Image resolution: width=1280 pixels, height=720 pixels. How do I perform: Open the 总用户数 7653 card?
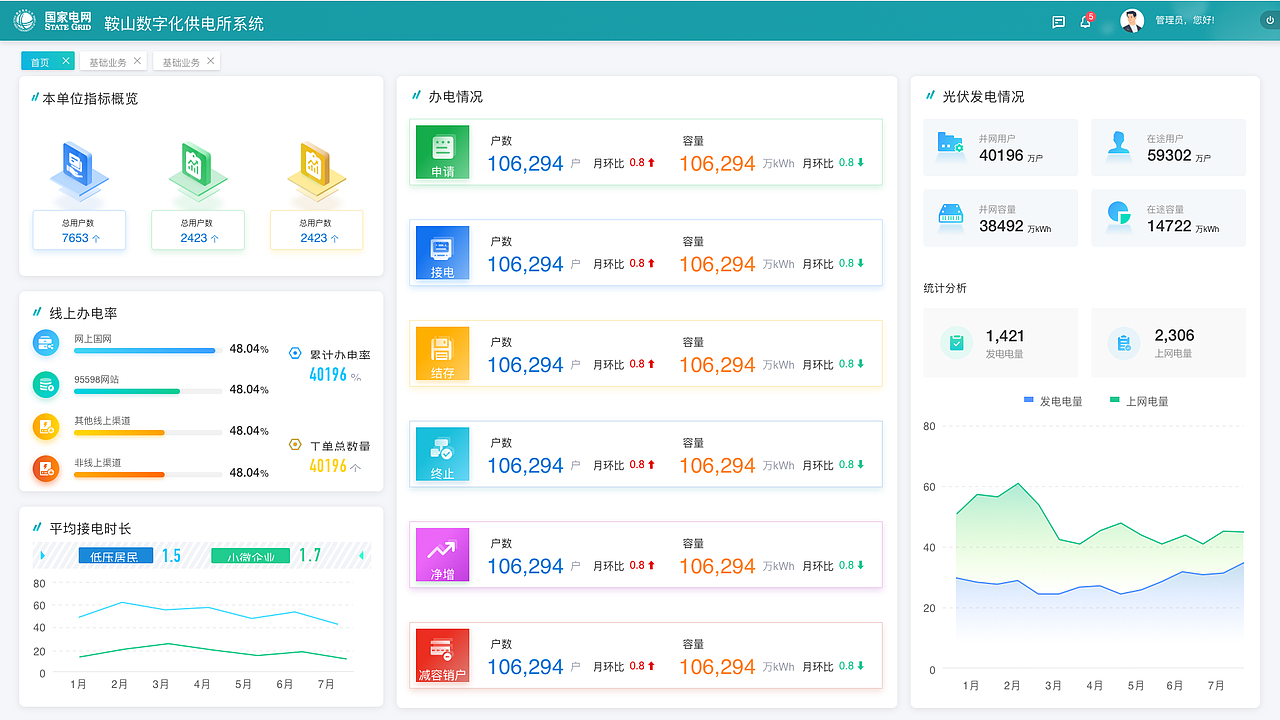(79, 230)
